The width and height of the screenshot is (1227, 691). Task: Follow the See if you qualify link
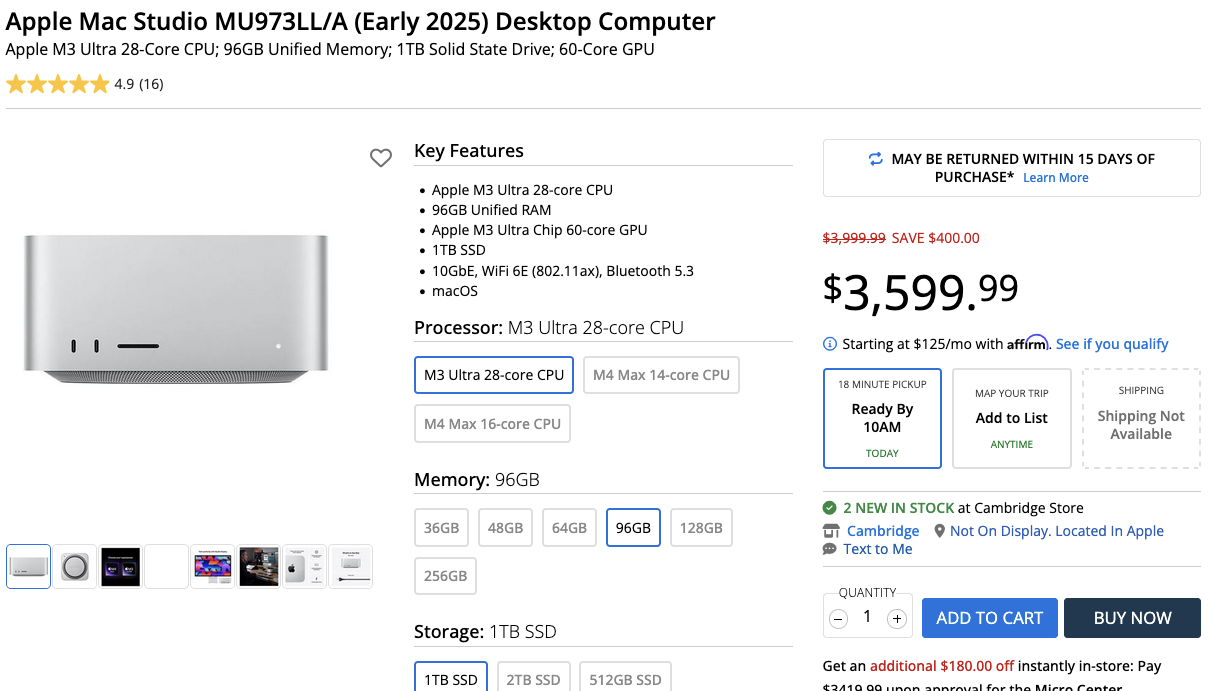1112,344
